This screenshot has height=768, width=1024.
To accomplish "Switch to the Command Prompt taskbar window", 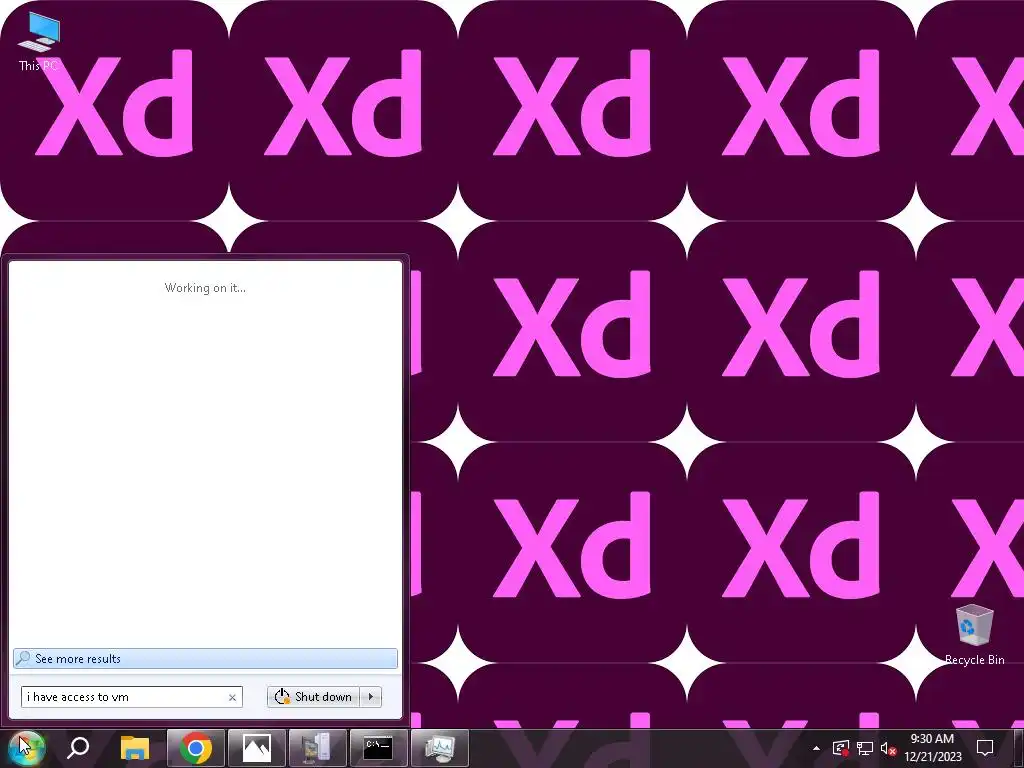I will [379, 748].
